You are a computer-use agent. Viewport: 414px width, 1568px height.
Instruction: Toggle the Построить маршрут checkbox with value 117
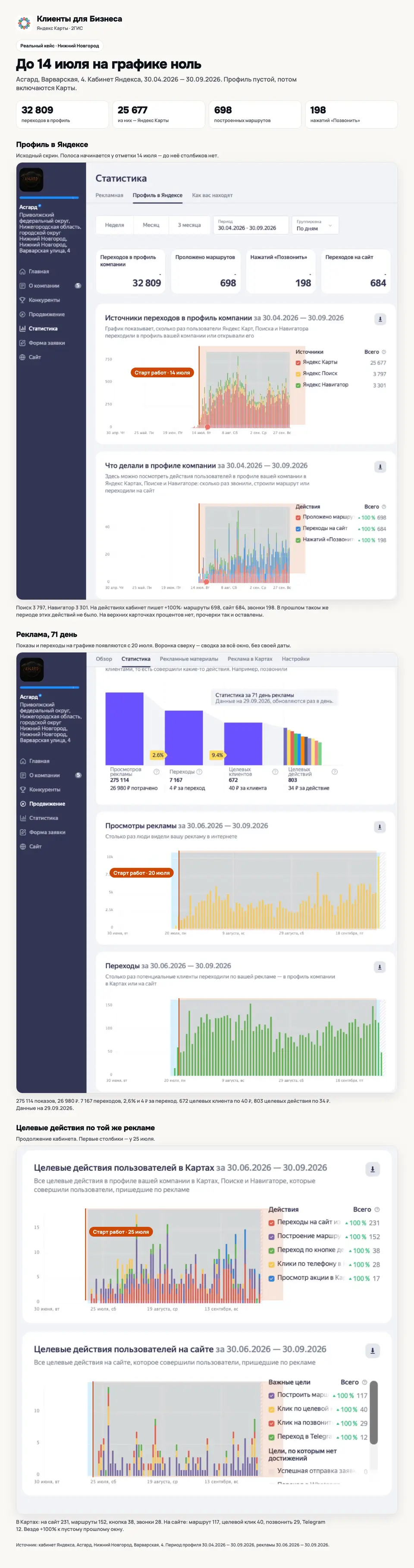click(272, 1395)
